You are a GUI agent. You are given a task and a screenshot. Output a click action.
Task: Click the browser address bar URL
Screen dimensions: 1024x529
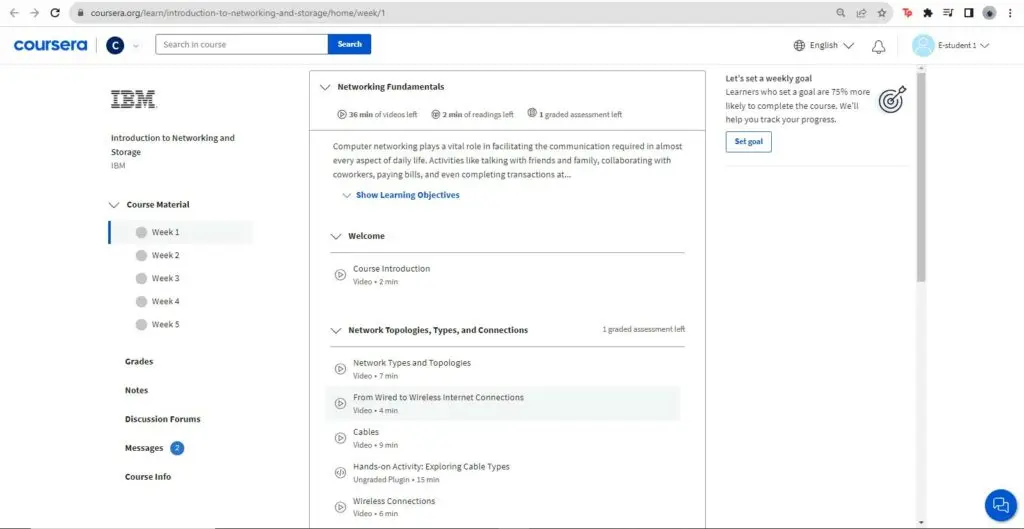click(238, 12)
